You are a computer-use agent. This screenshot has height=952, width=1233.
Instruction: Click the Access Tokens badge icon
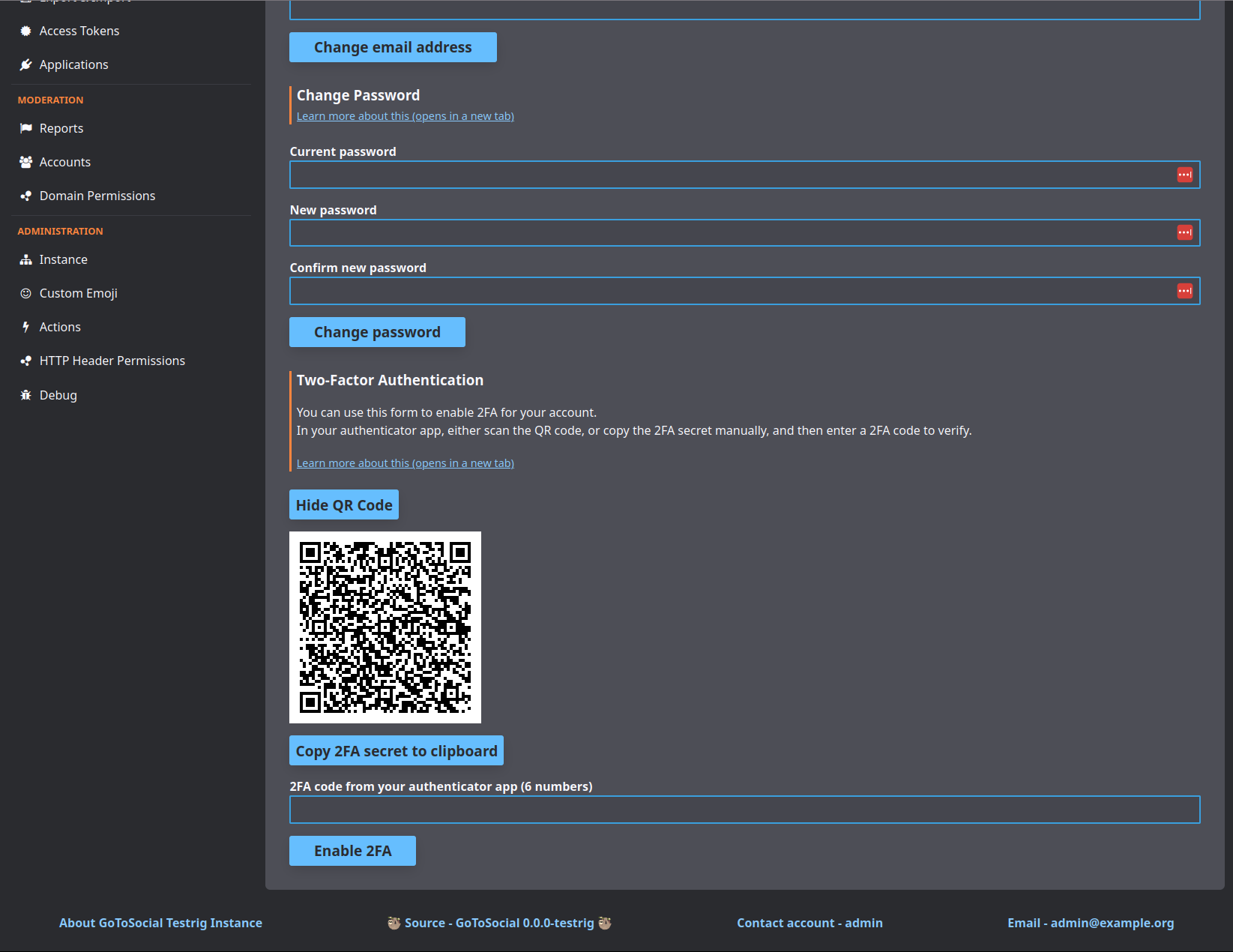click(x=25, y=31)
